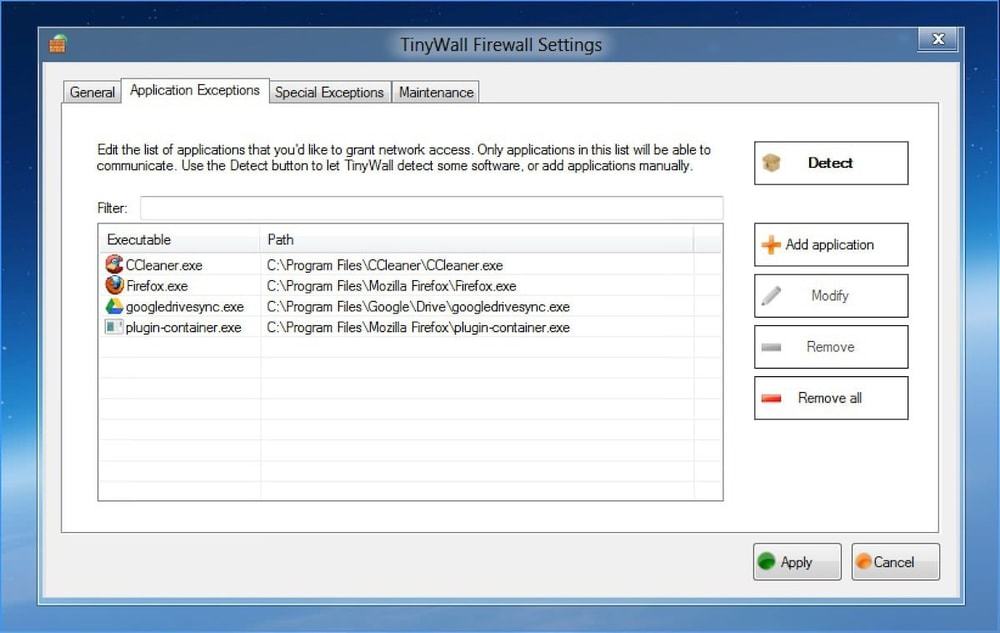The height and width of the screenshot is (633, 1000).
Task: Click the green circle icon on Apply
Action: 766,562
